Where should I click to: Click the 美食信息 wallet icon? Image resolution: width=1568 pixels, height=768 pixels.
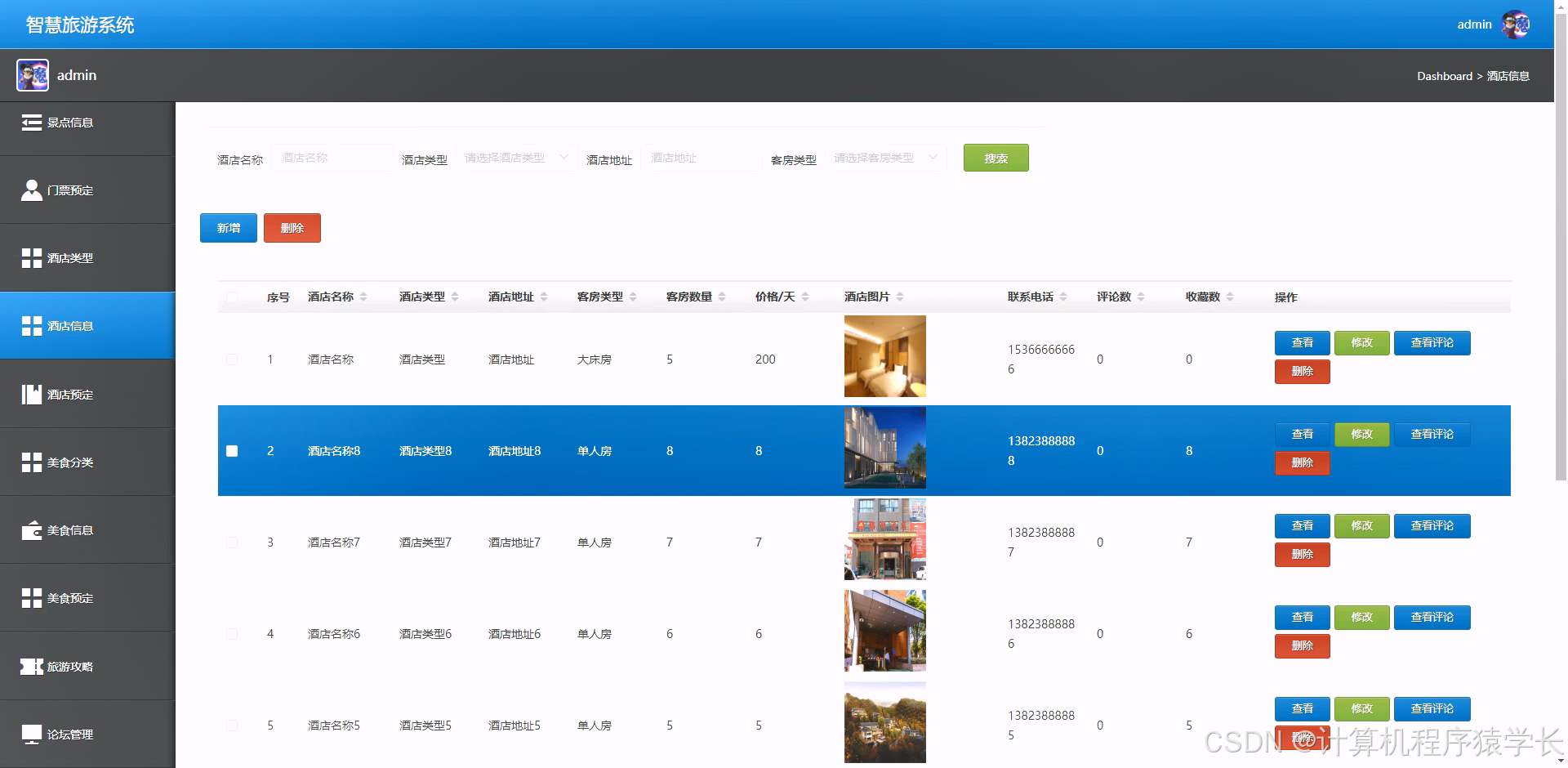coord(31,530)
